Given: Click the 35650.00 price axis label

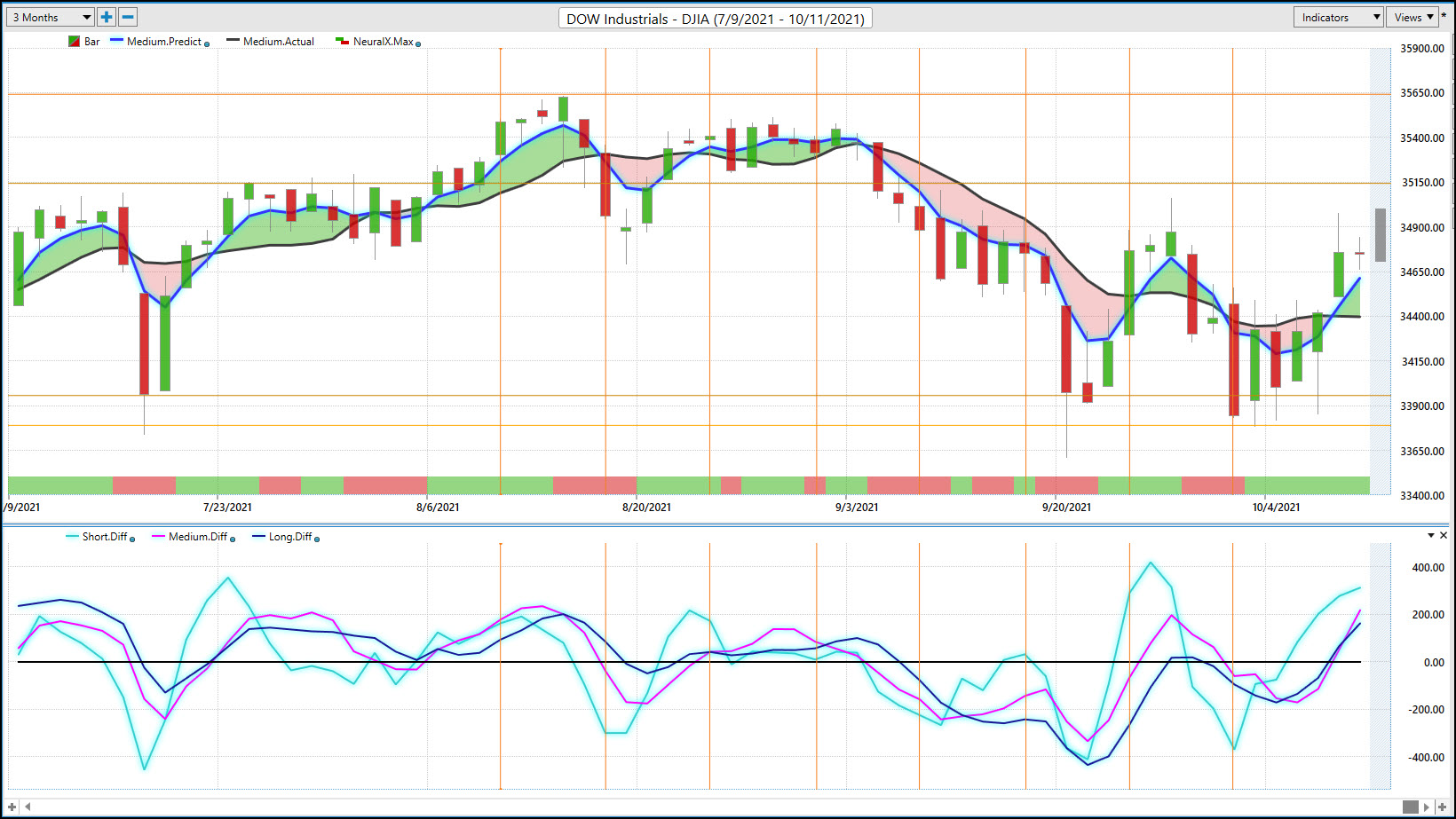Looking at the screenshot, I should pyautogui.click(x=1422, y=93).
